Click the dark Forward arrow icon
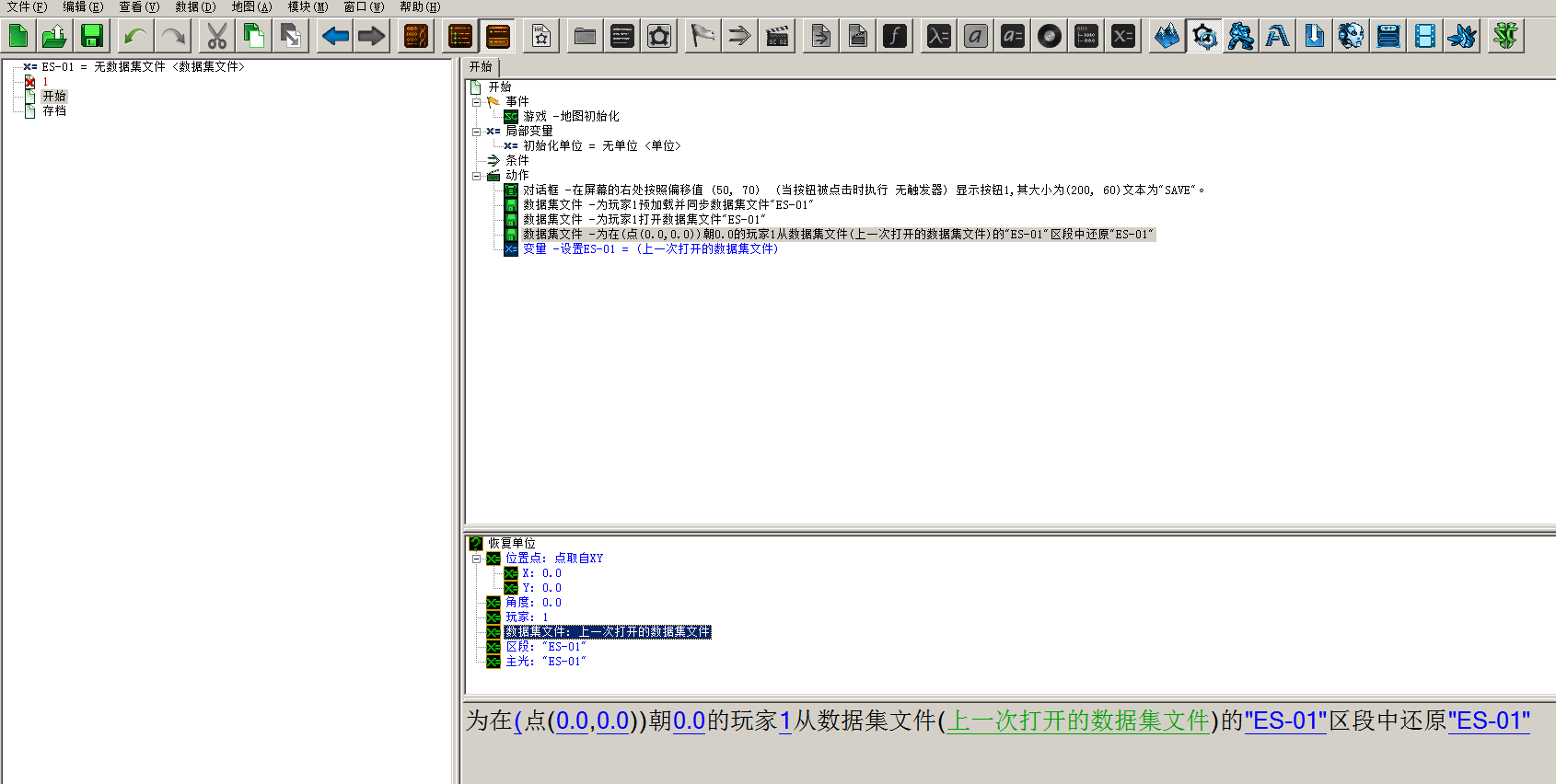 pyautogui.click(x=372, y=36)
